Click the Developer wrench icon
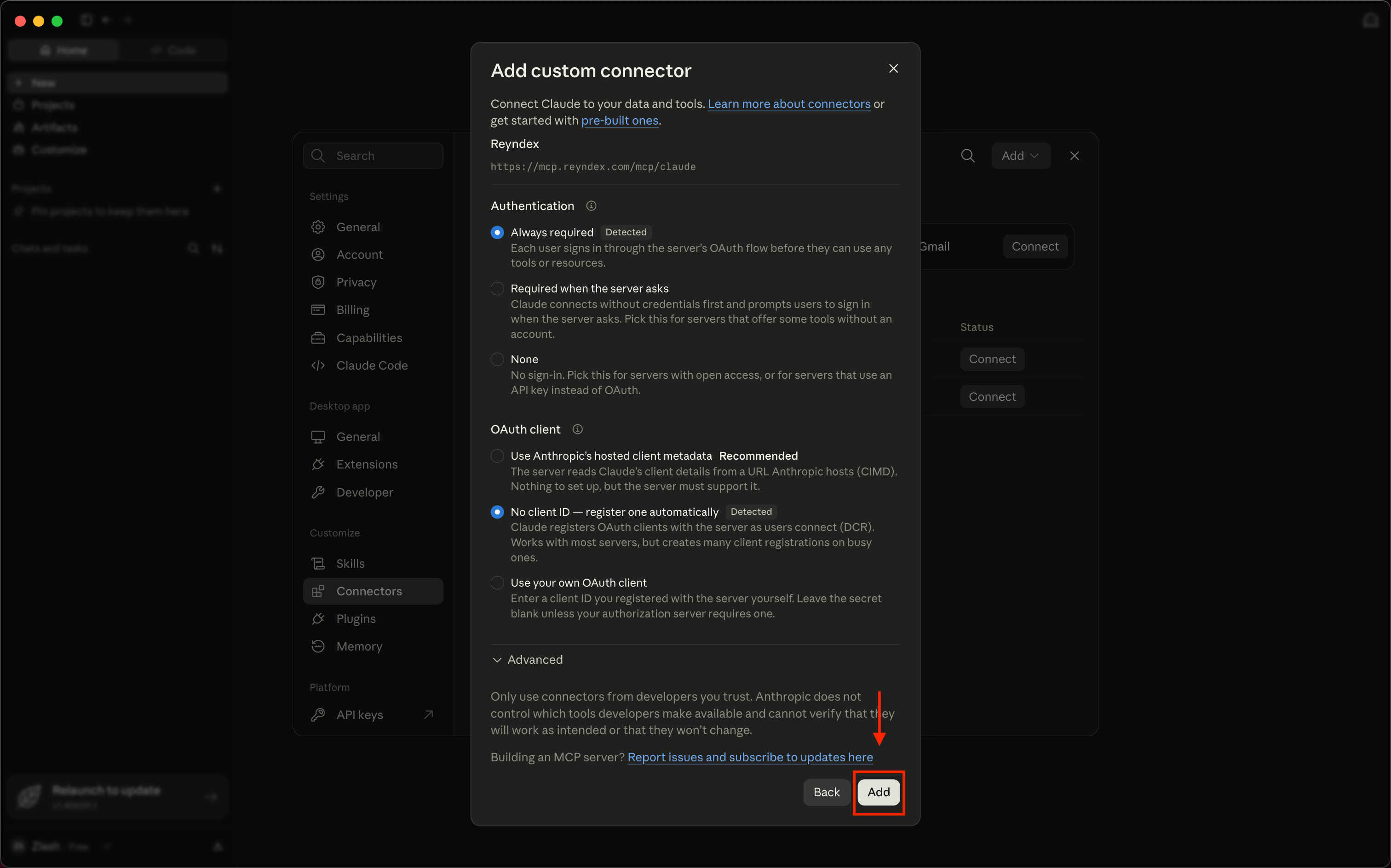The width and height of the screenshot is (1391, 868). [318, 492]
